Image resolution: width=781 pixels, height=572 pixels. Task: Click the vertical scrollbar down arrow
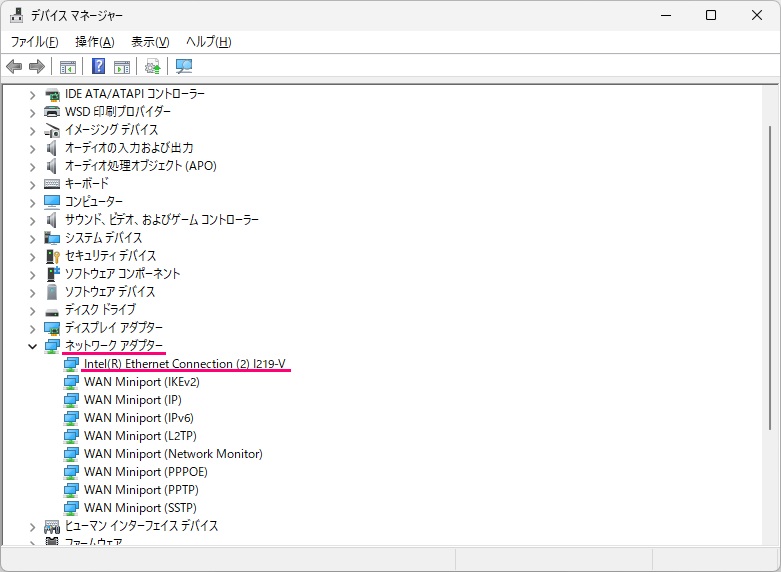tap(771, 538)
